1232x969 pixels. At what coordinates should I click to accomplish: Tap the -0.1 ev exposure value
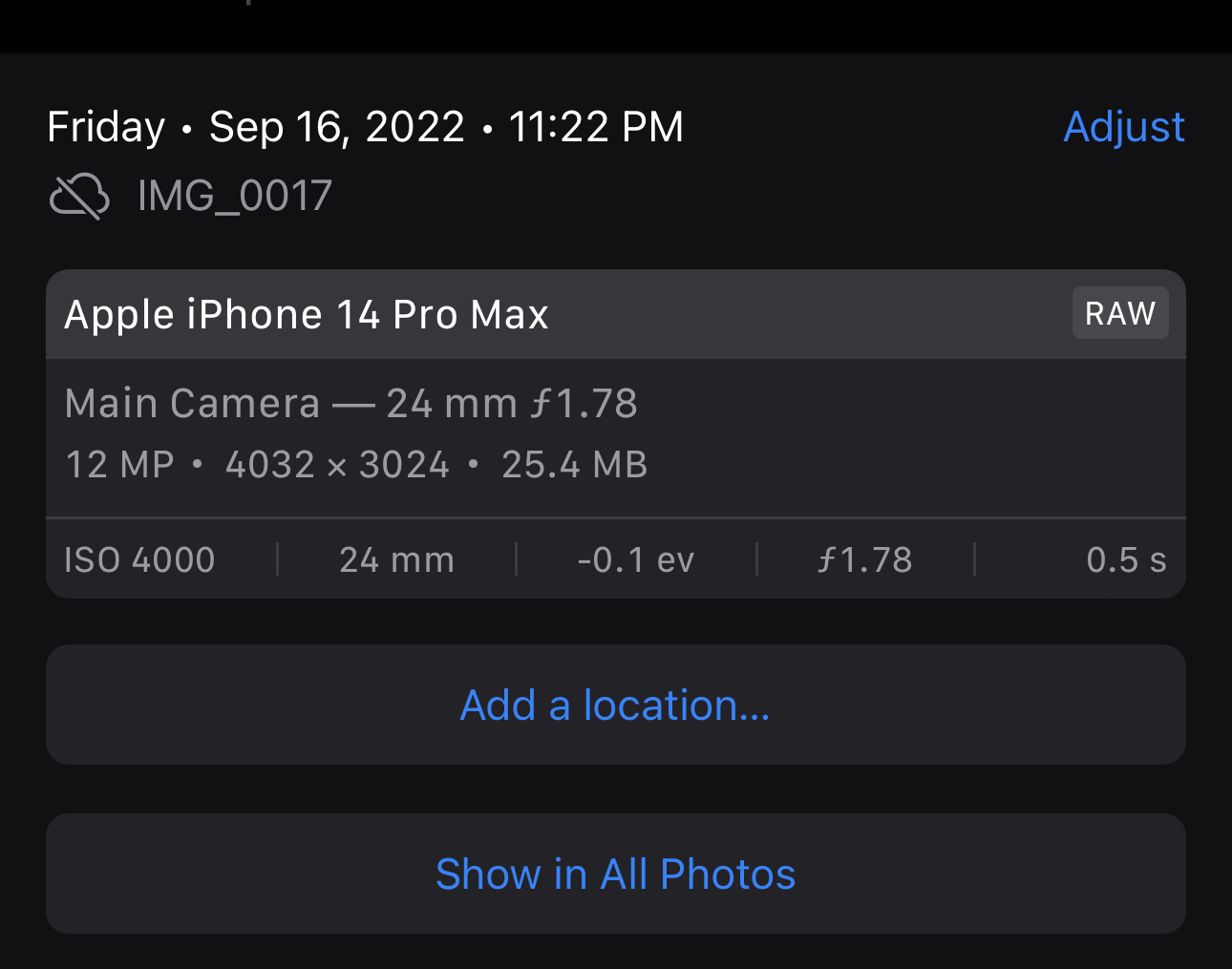[636, 559]
